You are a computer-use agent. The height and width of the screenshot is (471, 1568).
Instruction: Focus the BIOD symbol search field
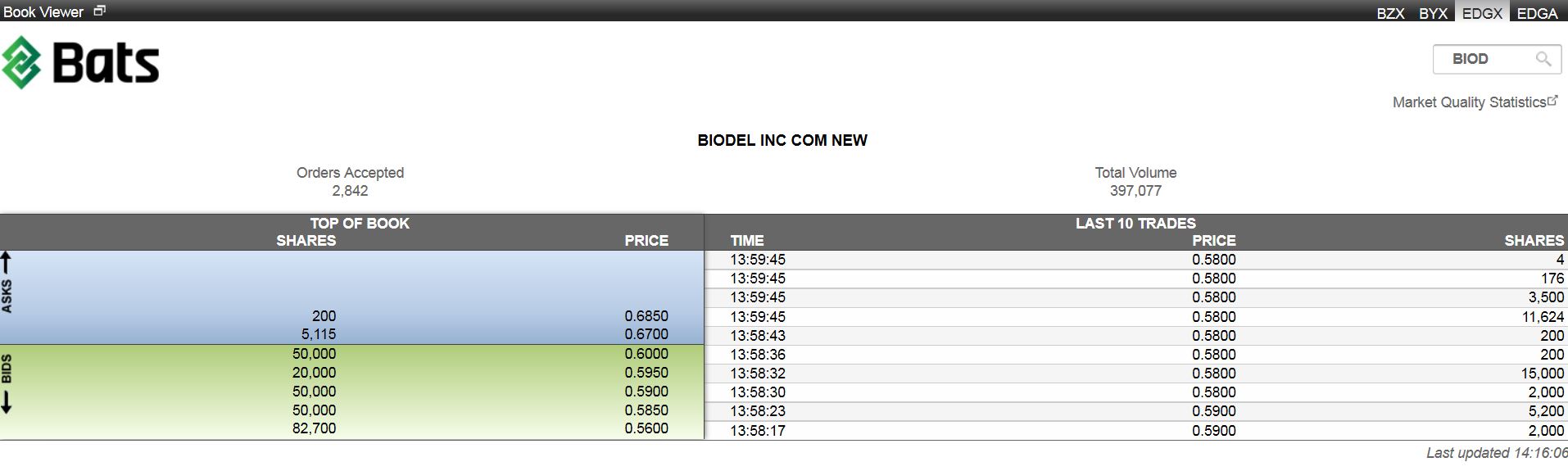[1483, 59]
